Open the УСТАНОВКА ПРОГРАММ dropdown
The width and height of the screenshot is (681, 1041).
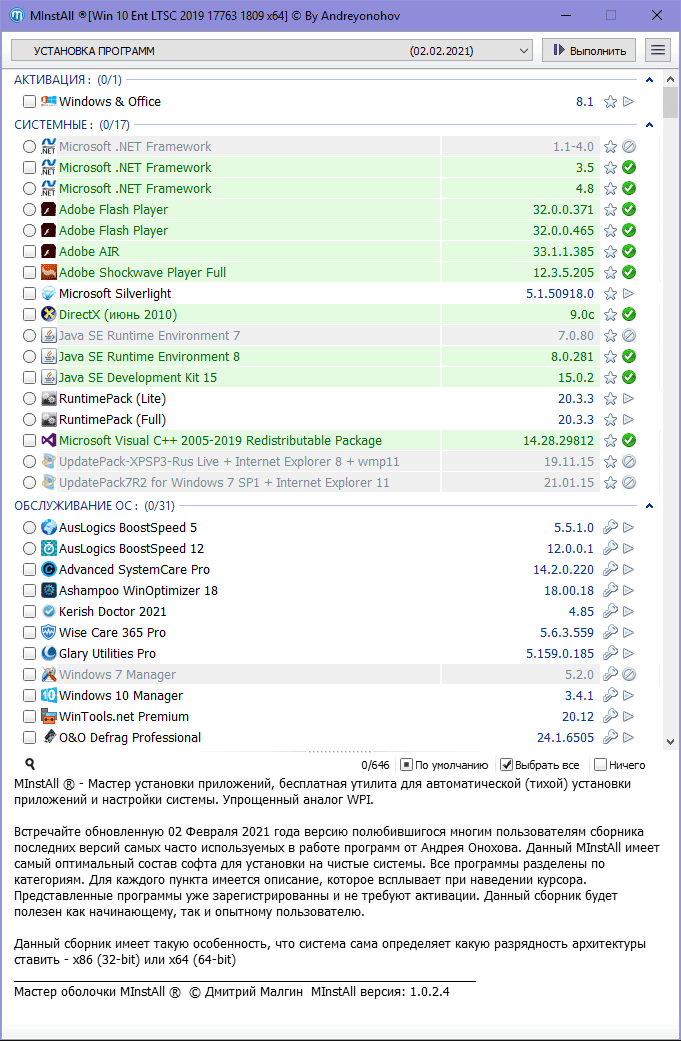271,50
